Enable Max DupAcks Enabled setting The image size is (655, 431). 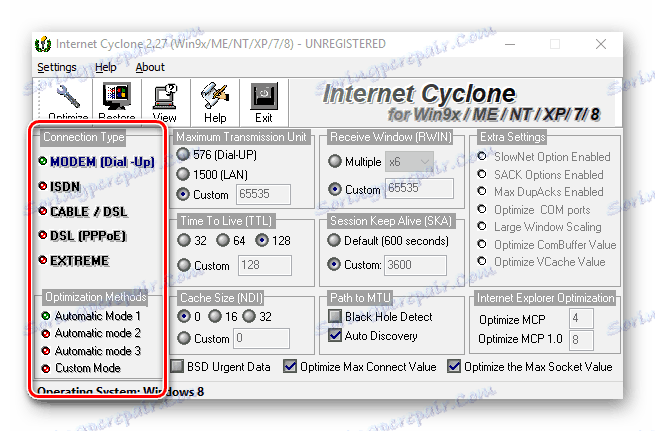[482, 191]
